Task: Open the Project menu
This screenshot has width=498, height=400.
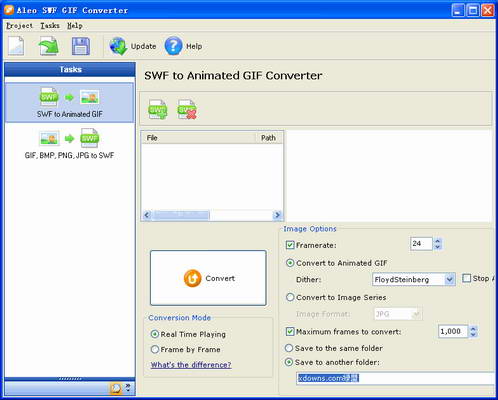Action: point(19,26)
